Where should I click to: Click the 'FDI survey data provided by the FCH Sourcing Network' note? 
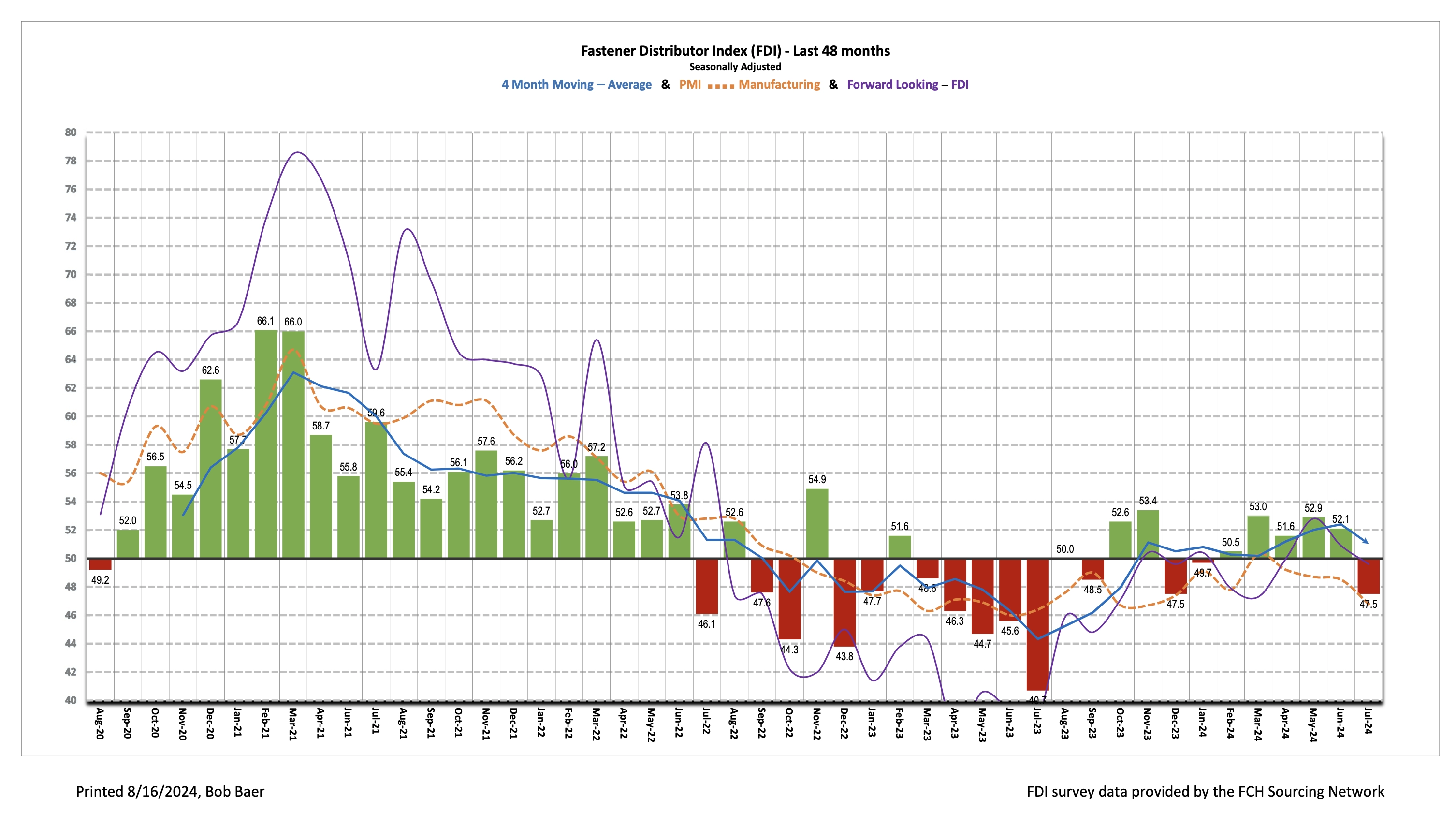click(1206, 792)
